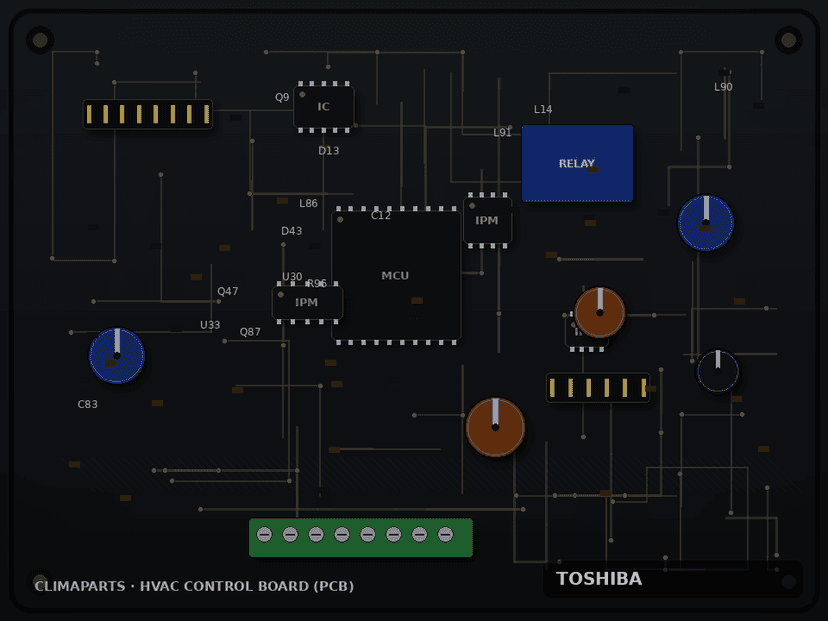Click the L91 label left of the relay

(x=502, y=133)
